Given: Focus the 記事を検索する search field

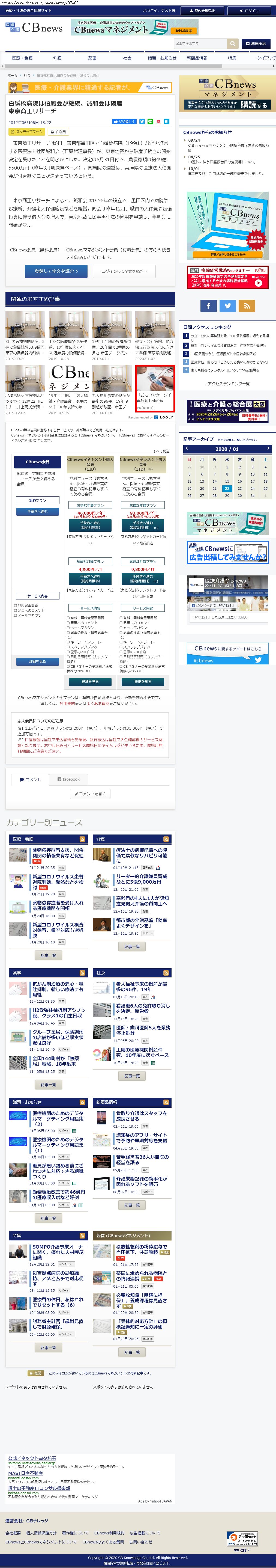Looking at the screenshot, I should [x=199, y=44].
